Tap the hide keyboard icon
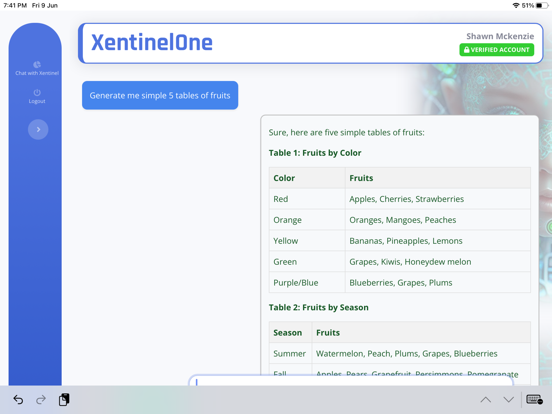The height and width of the screenshot is (414, 552). pos(534,400)
